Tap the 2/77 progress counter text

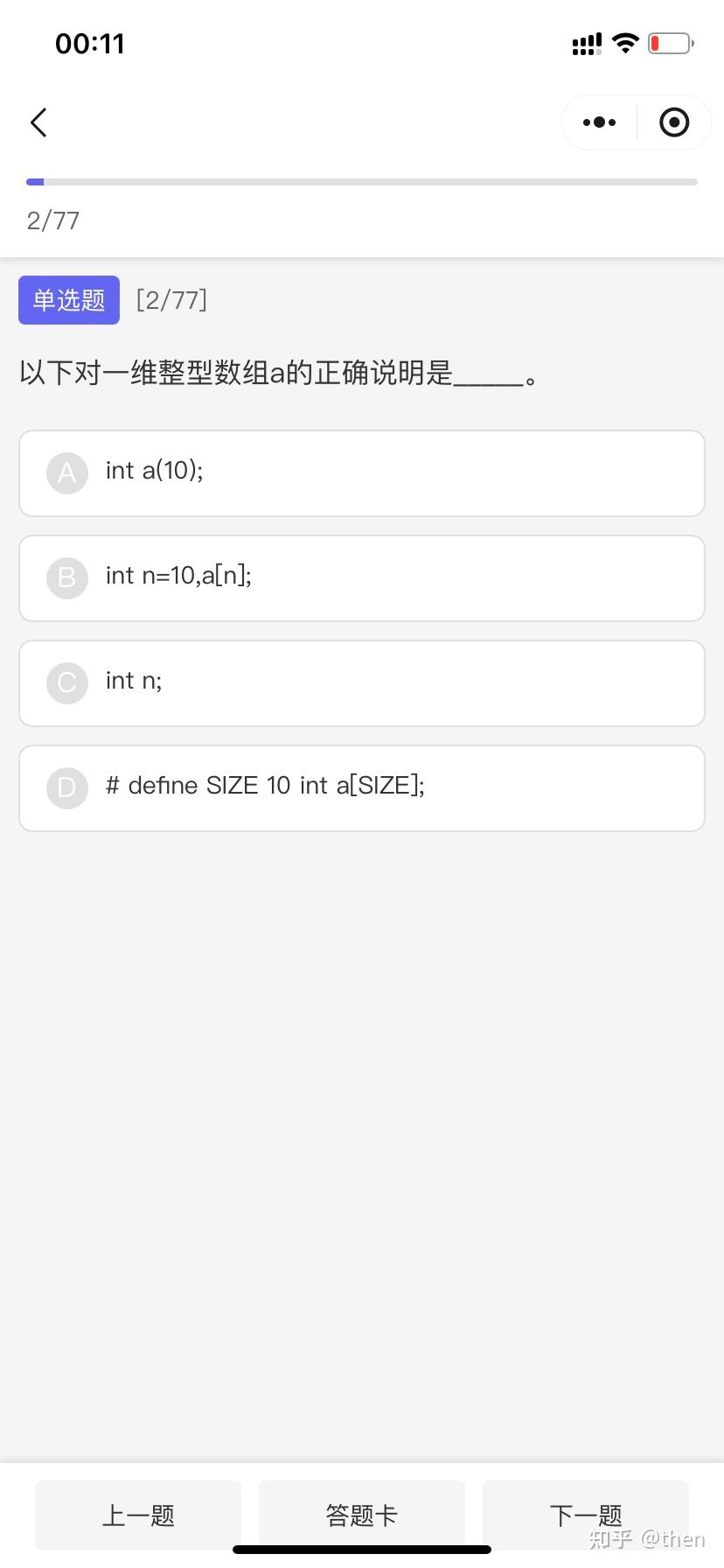53,220
